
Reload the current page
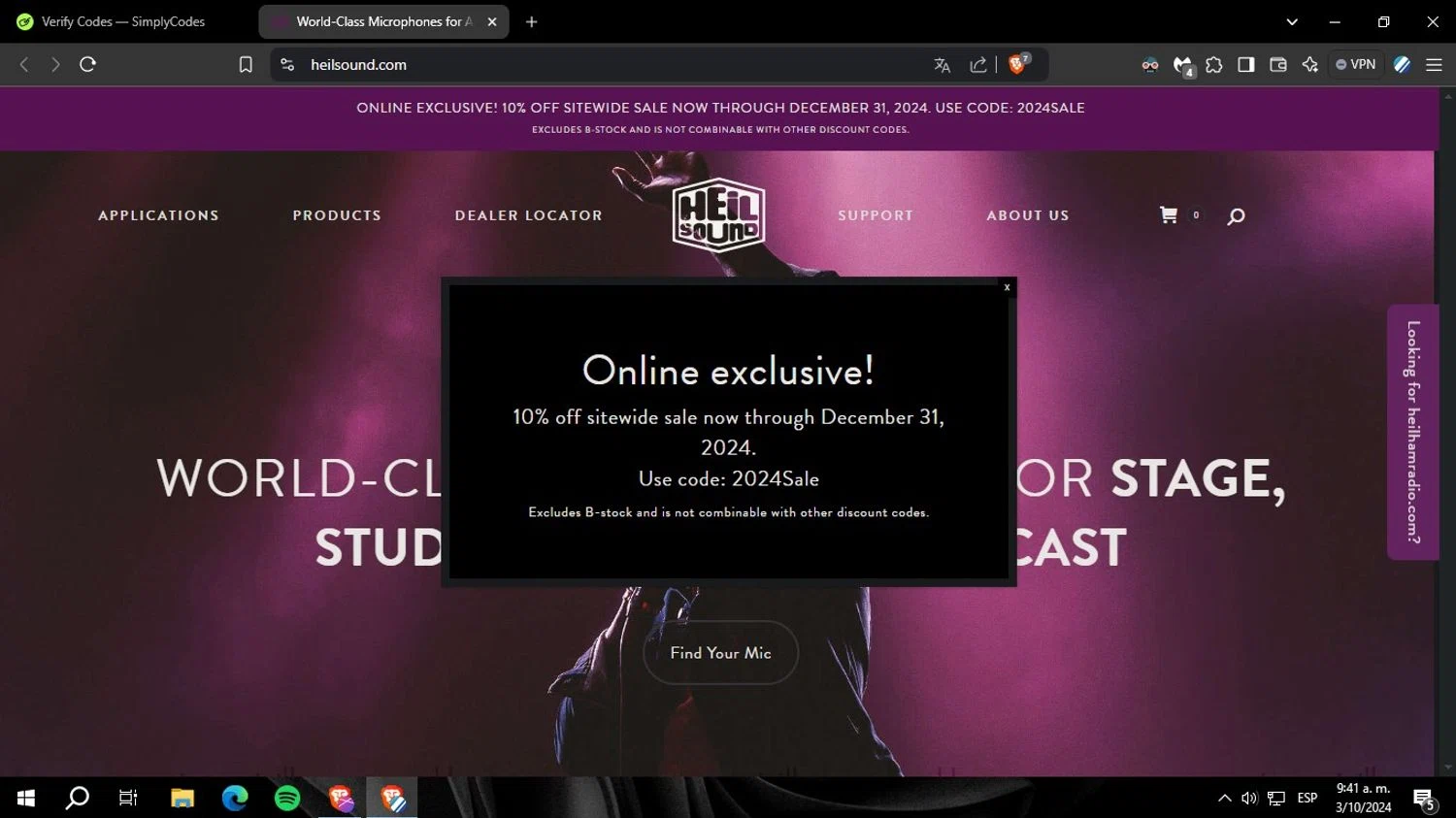[87, 64]
